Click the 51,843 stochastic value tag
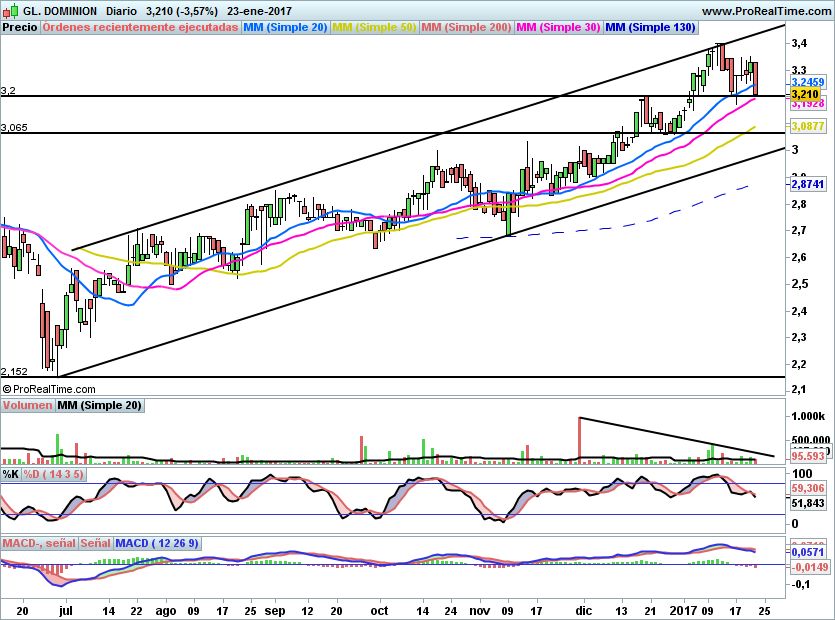This screenshot has height=620, width=835. click(x=808, y=503)
